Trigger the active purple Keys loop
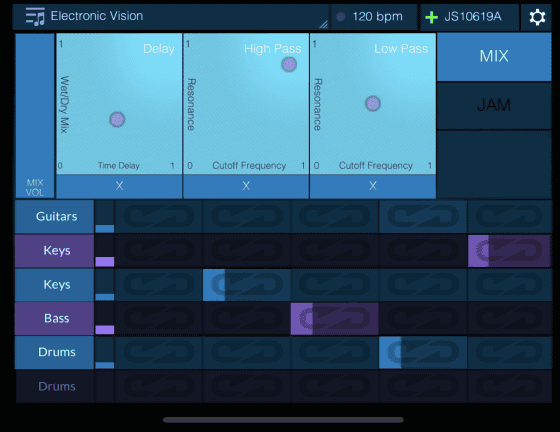 (509, 251)
